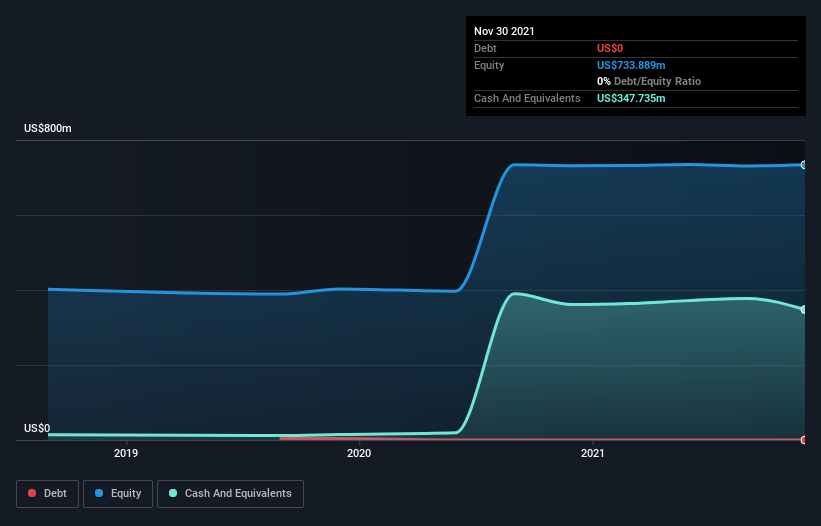Click the US$733.889m Equity value
Screen dimensions: 821x526
coord(631,65)
